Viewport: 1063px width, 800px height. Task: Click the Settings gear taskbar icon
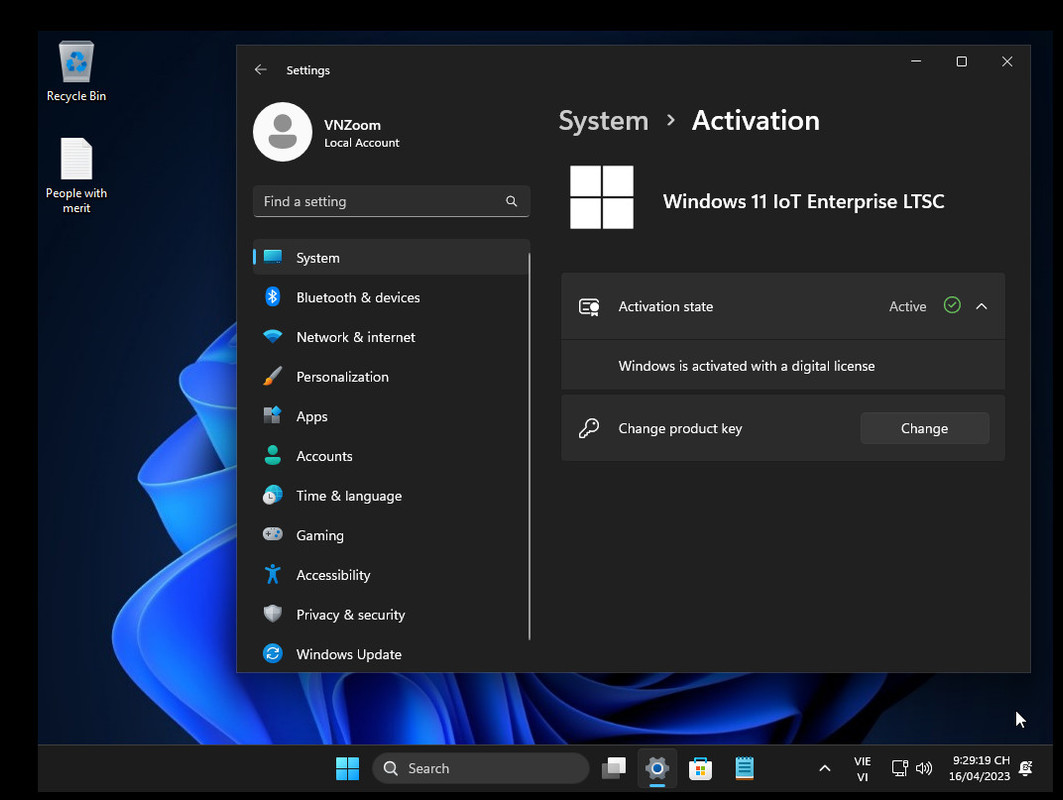[x=657, y=768]
